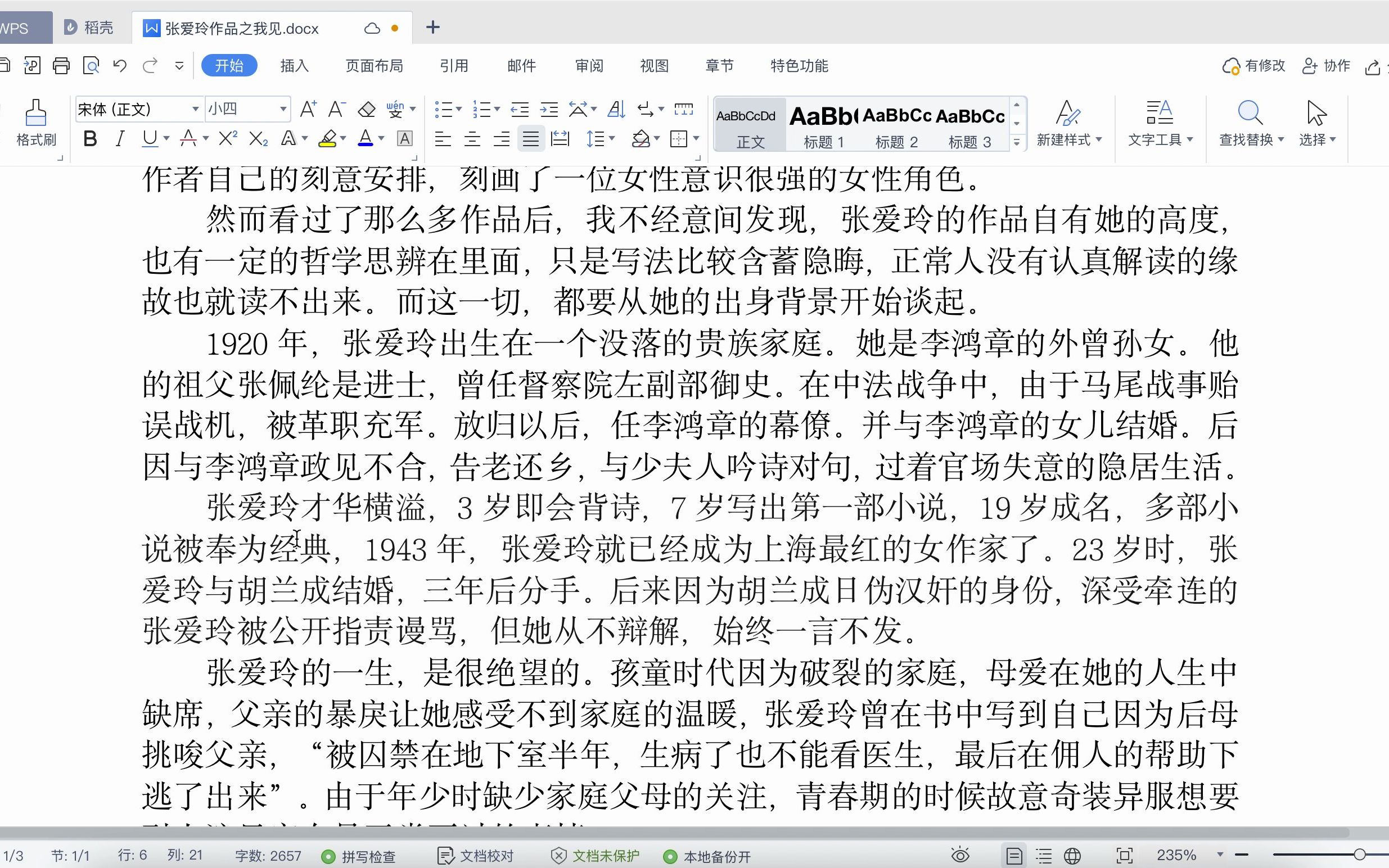Open the 视图 ribbon tab

pos(654,66)
